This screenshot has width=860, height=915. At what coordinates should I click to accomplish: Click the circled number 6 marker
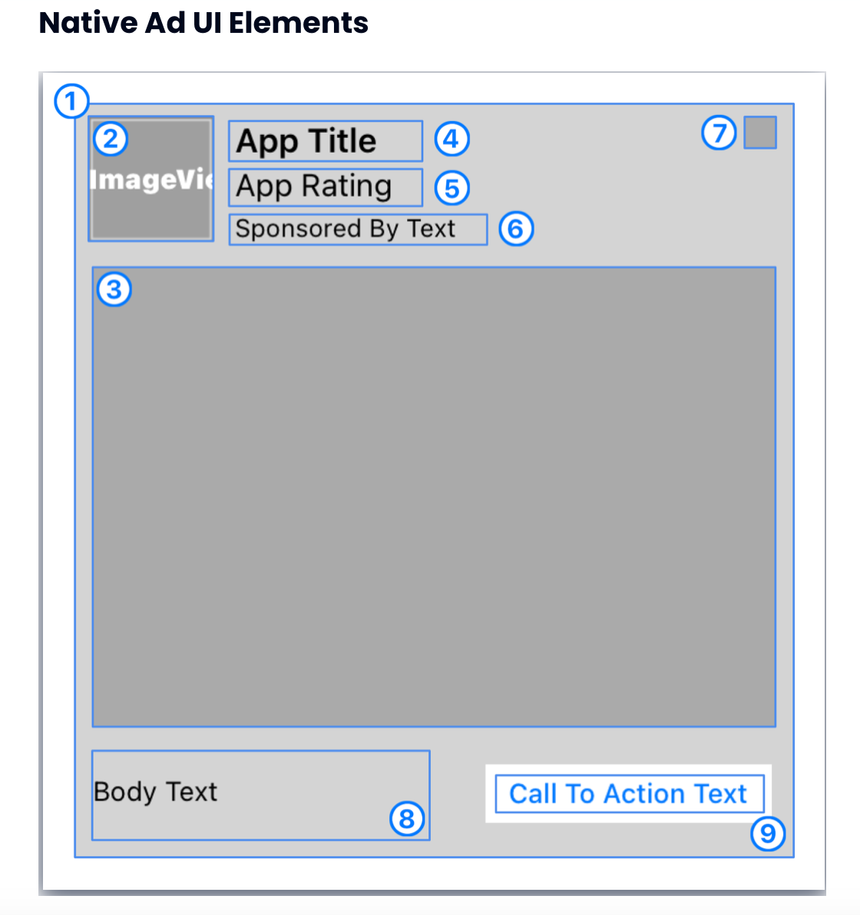tap(516, 229)
